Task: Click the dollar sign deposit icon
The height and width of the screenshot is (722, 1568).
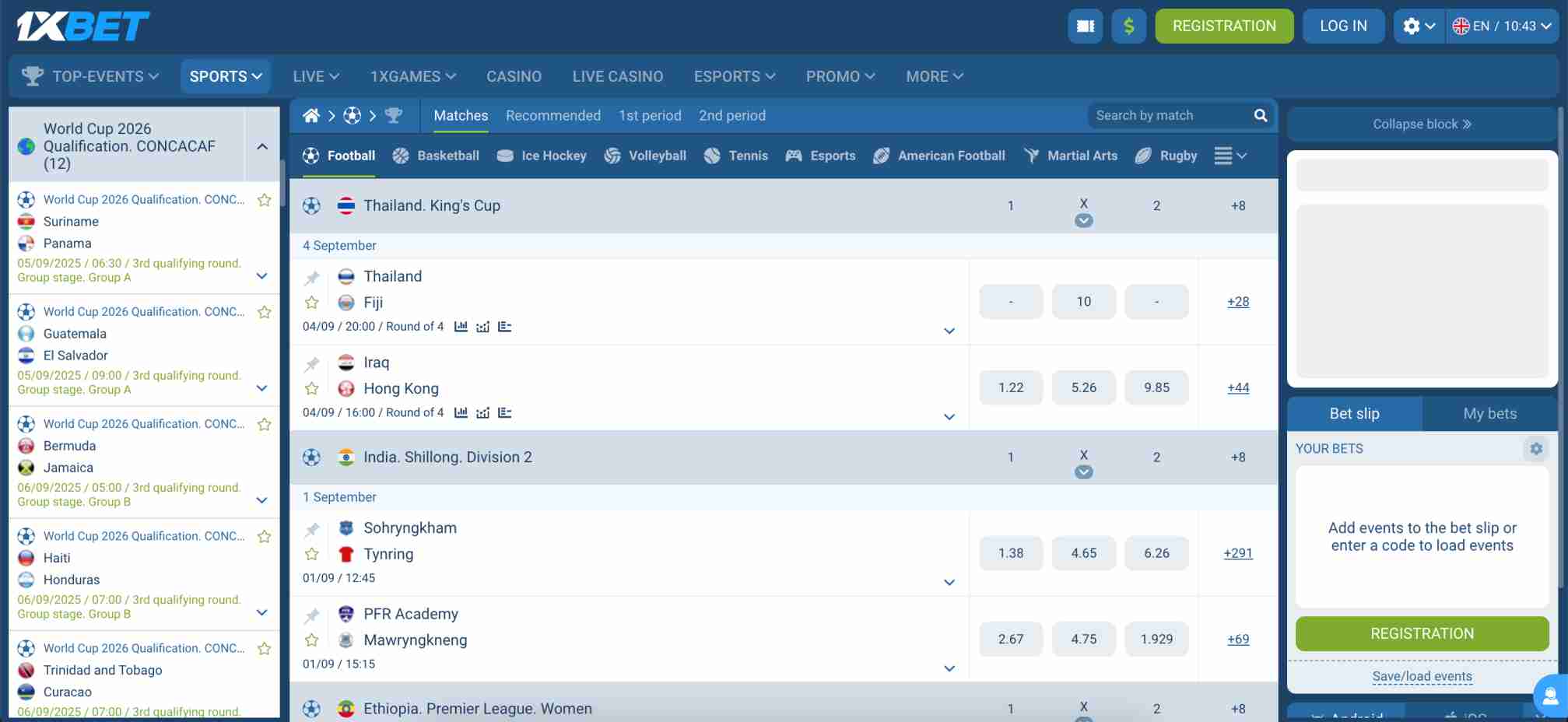Action: [x=1129, y=26]
